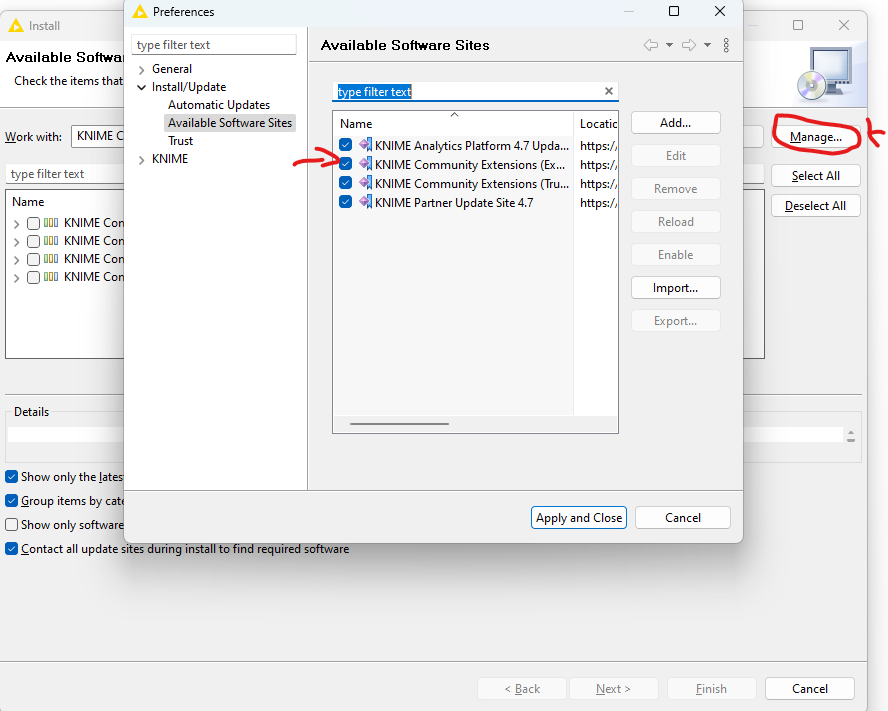Viewport: 888px width, 711px height.
Task: Expand the KNIME preferences node
Action: click(142, 160)
